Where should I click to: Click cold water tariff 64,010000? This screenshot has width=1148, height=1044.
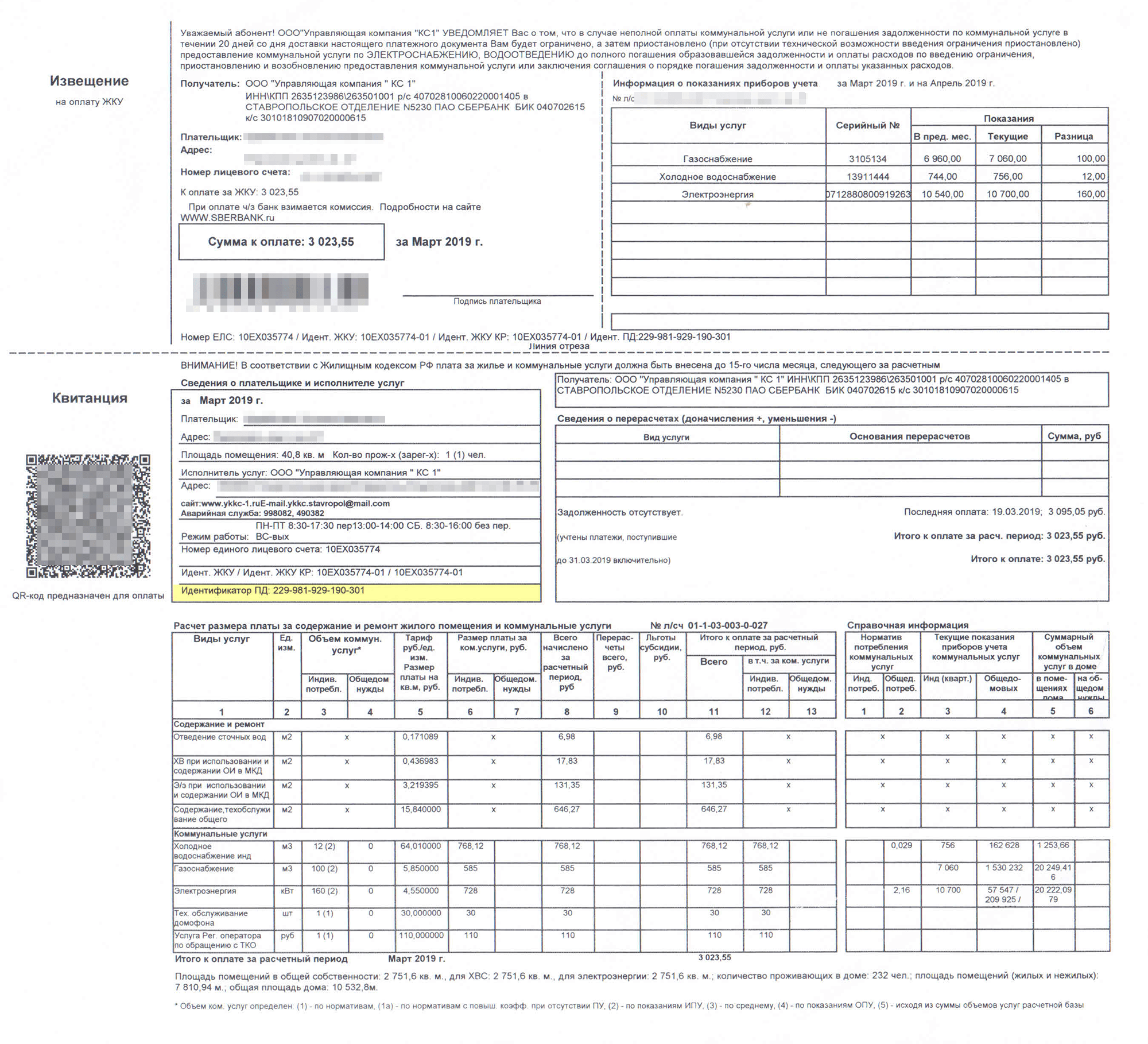[x=421, y=846]
